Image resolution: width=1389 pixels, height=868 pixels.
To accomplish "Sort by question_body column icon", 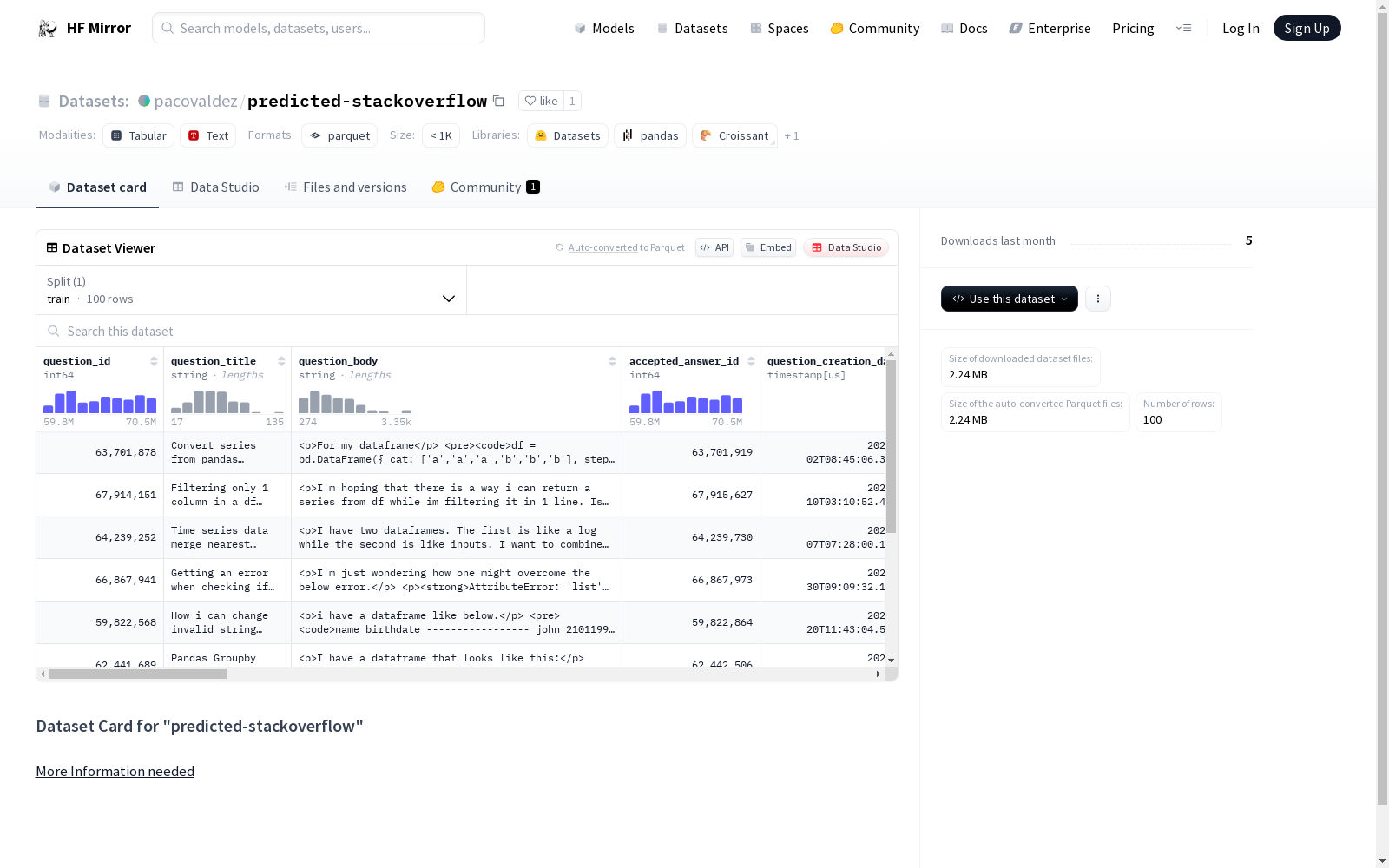I will point(612,361).
